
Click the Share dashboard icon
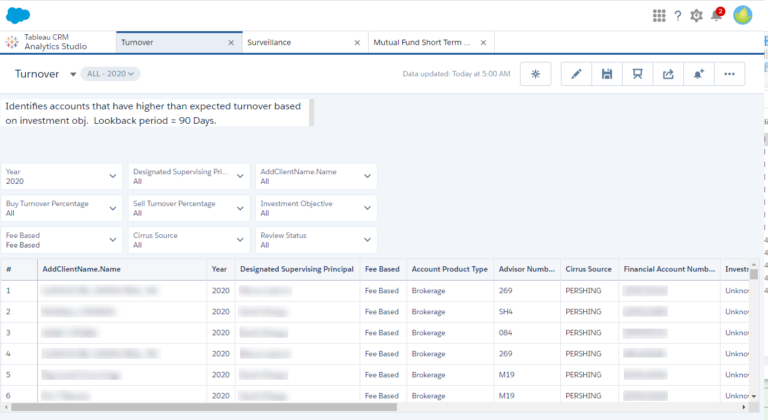point(668,74)
